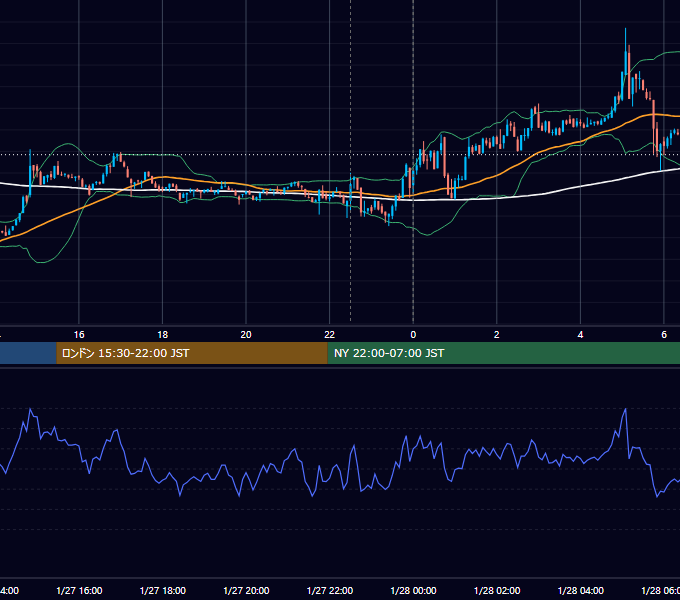Click the 16 hour label on price chart axis
Screen dimensions: 680x600
point(79,335)
